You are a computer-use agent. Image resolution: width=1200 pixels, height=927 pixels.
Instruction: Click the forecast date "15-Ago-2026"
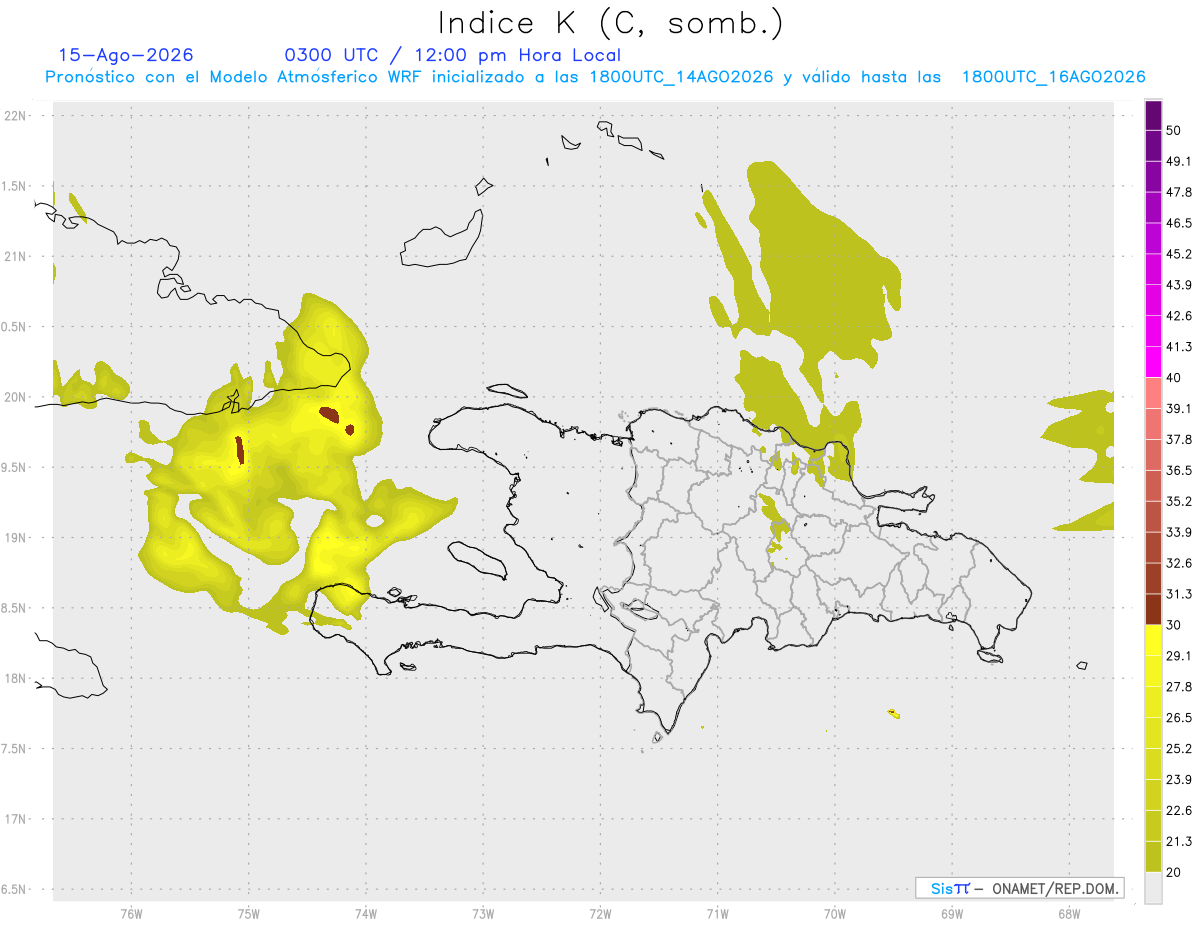click(x=126, y=55)
